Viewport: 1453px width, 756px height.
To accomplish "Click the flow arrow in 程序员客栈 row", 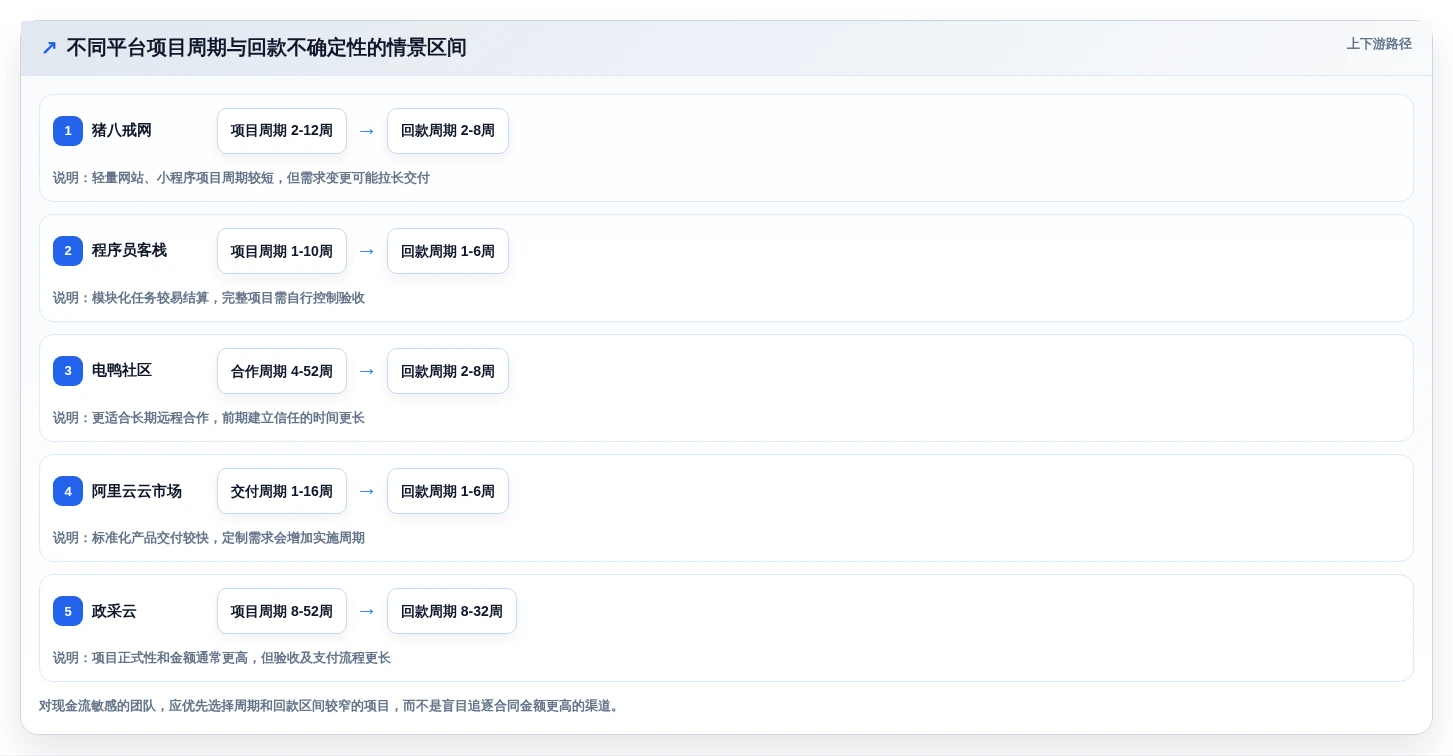I will pyautogui.click(x=367, y=251).
